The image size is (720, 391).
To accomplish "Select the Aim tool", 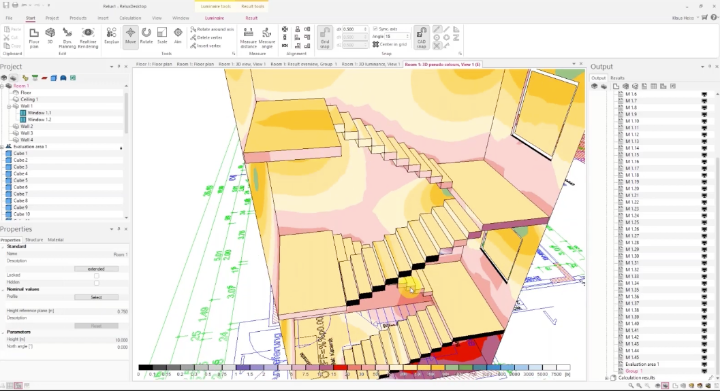I will tap(178, 36).
